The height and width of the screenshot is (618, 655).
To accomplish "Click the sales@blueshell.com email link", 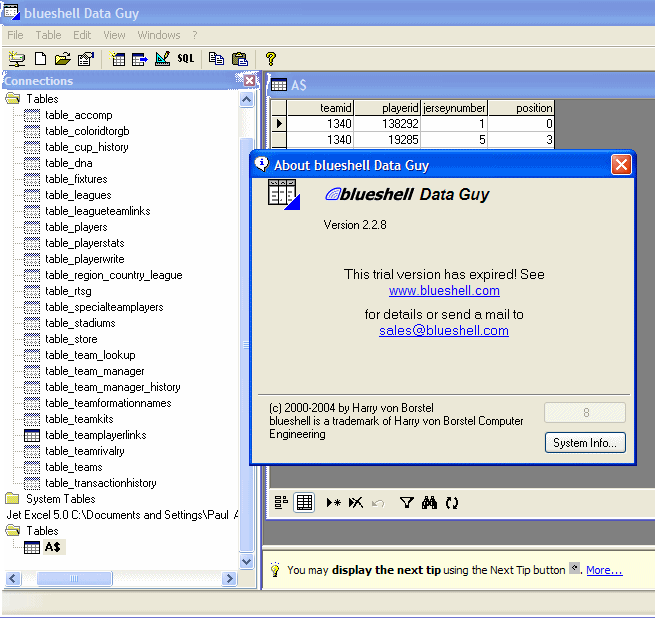I will tap(444, 331).
